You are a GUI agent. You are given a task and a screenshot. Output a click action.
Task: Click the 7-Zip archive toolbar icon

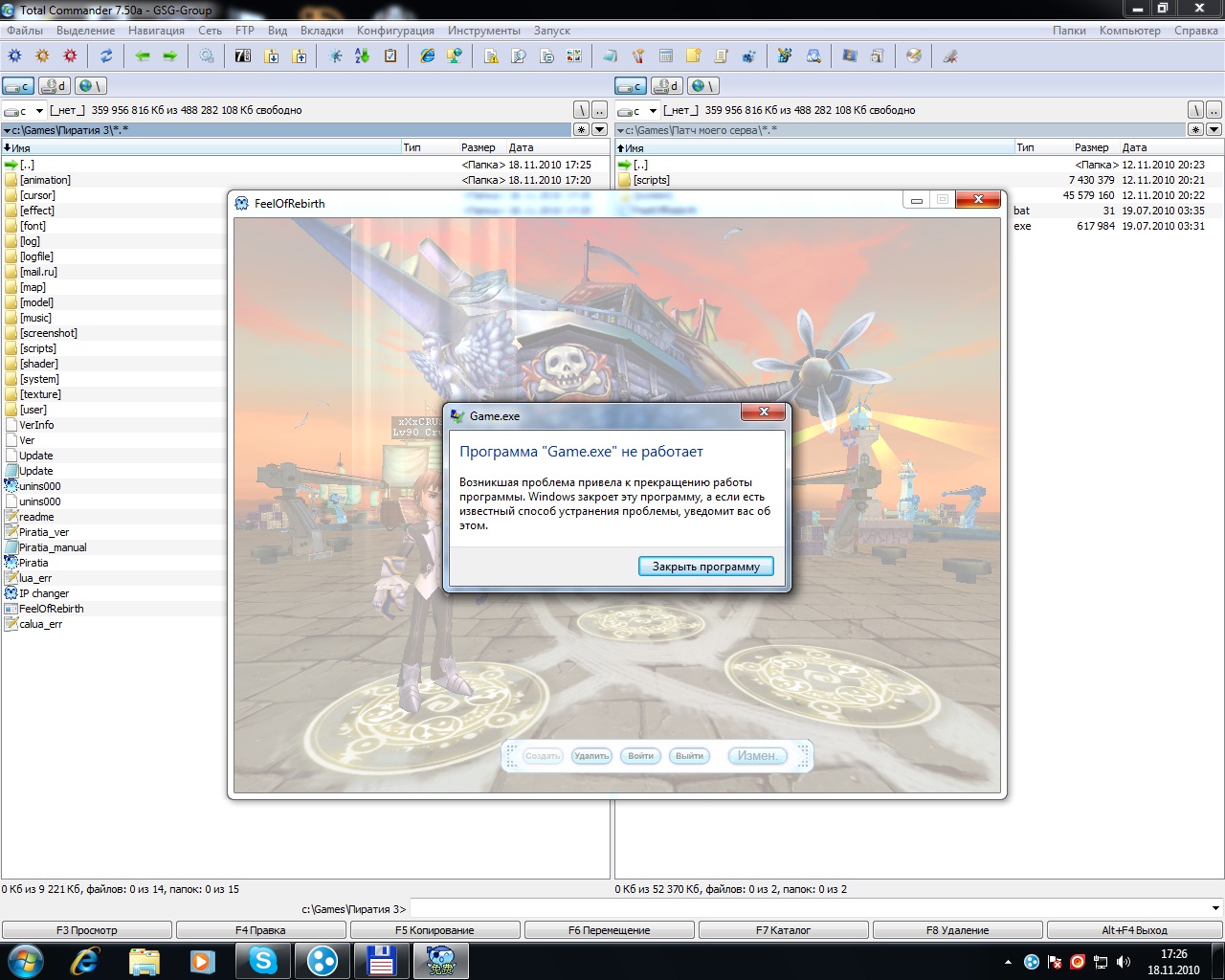pyautogui.click(x=243, y=56)
